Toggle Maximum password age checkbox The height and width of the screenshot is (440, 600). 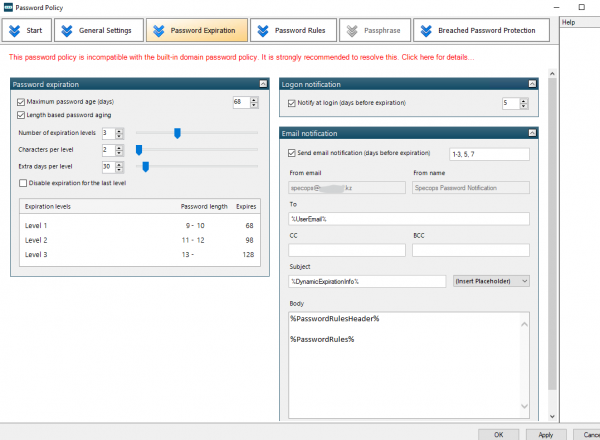point(22,102)
